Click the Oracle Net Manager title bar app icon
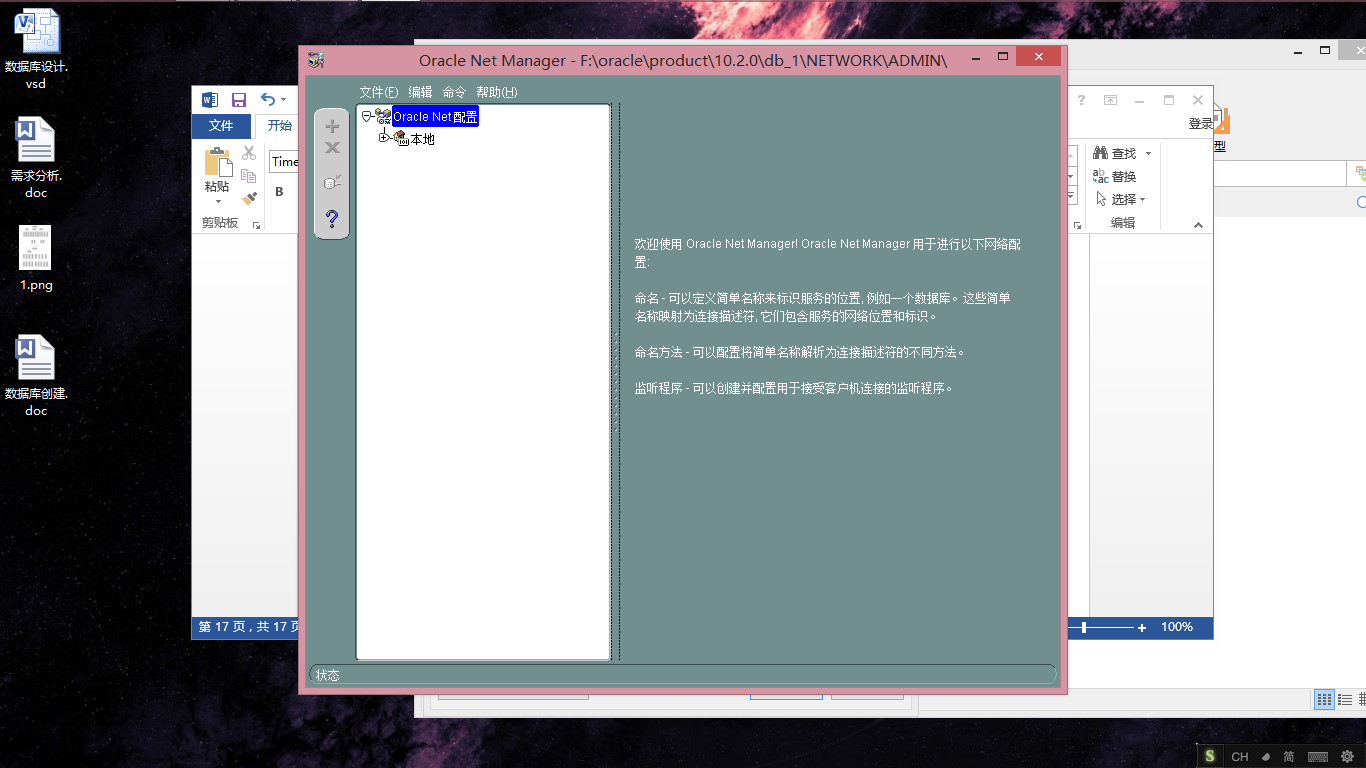 coord(316,60)
